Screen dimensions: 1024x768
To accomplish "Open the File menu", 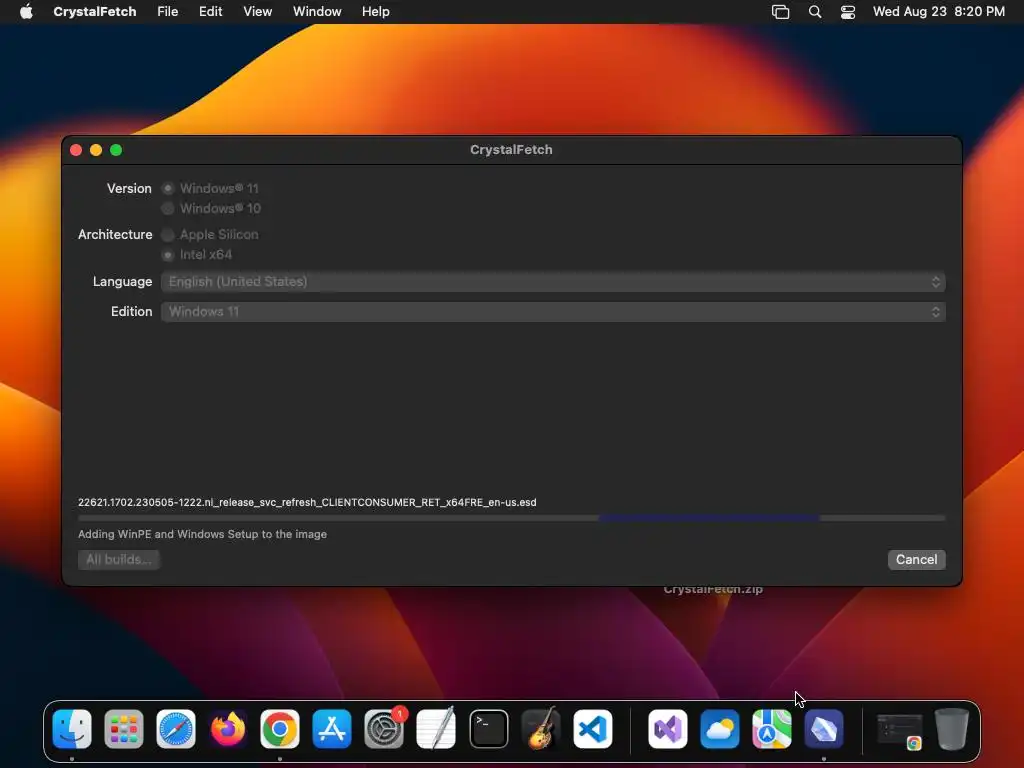I will pos(168,12).
